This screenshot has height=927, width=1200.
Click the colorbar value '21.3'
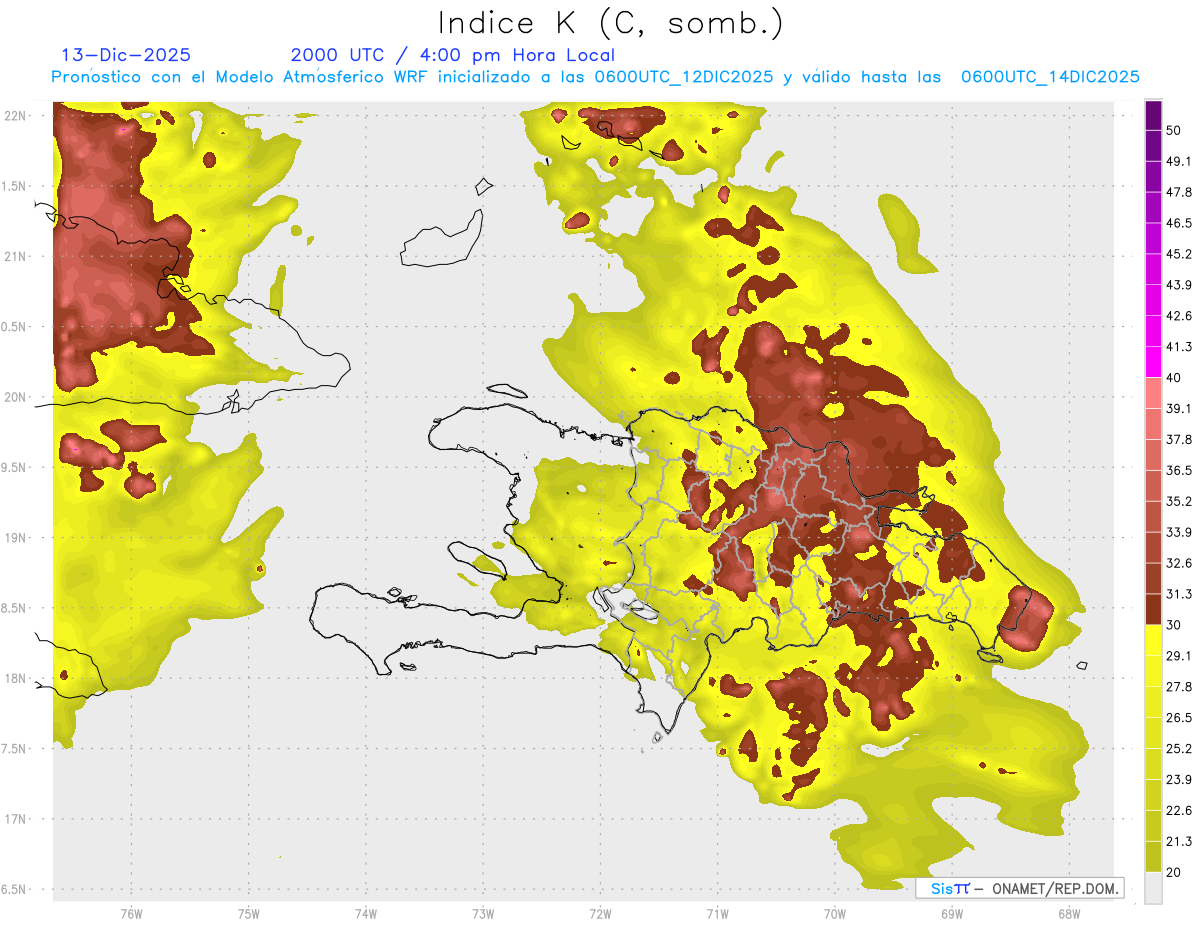1179,841
